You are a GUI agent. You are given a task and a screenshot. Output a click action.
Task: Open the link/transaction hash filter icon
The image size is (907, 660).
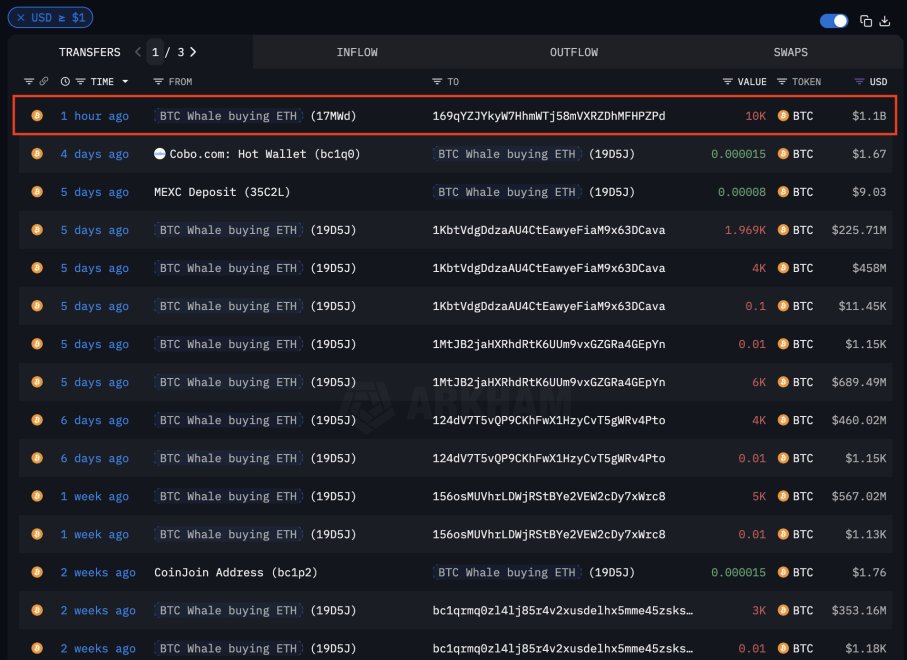[x=44, y=81]
